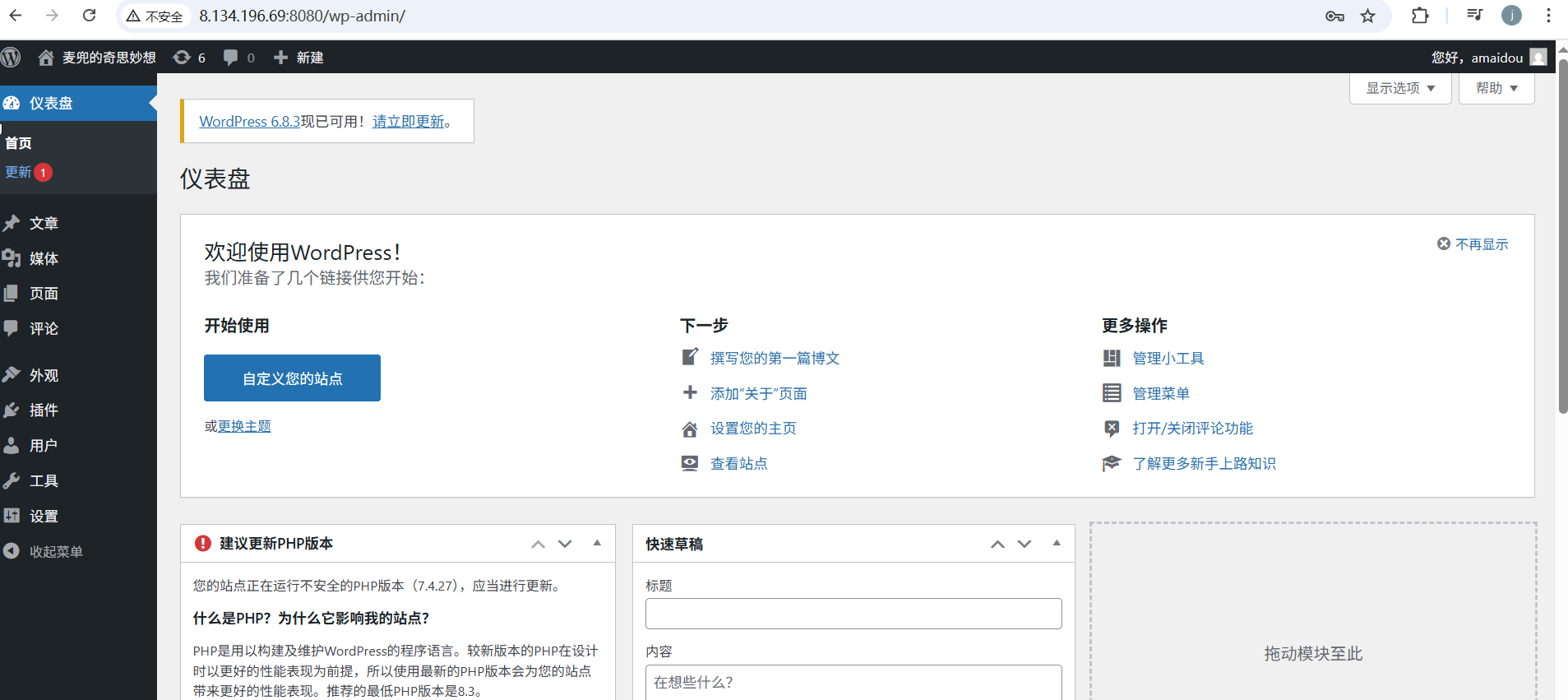Image resolution: width=1568 pixels, height=700 pixels.
Task: Move 建议更新PHP版本 panel up
Action: pos(538,544)
